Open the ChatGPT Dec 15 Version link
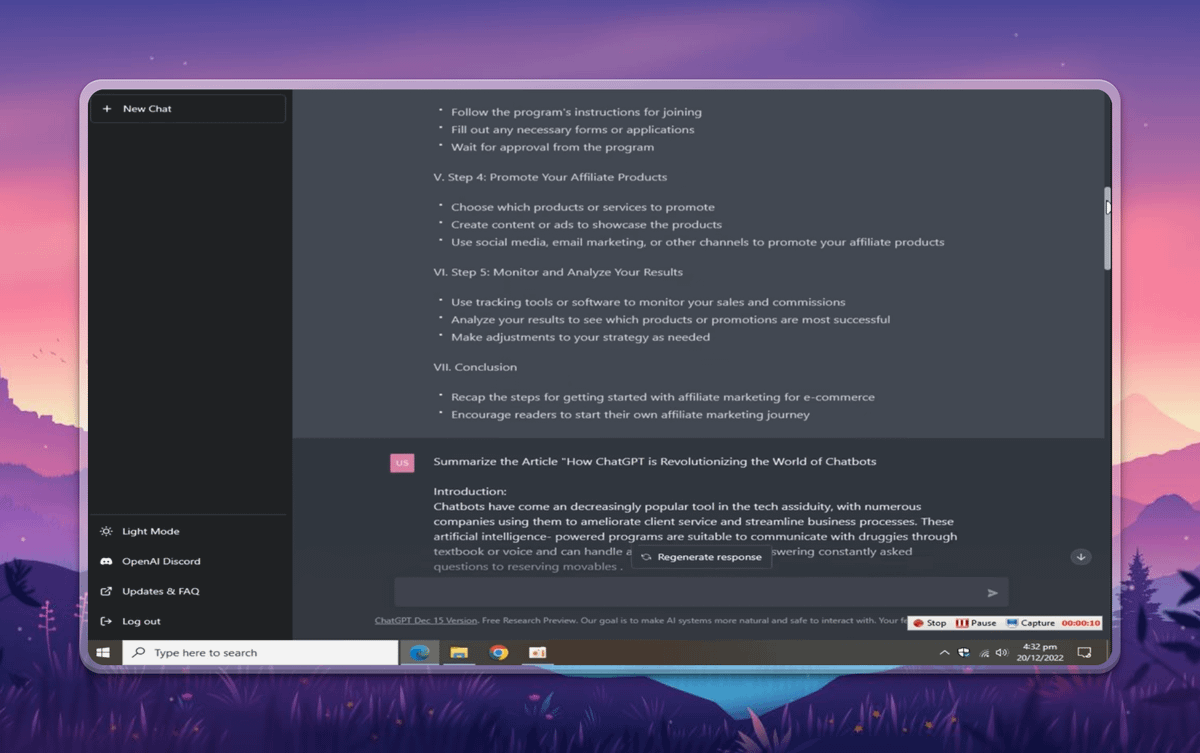The width and height of the screenshot is (1200, 753). point(426,620)
